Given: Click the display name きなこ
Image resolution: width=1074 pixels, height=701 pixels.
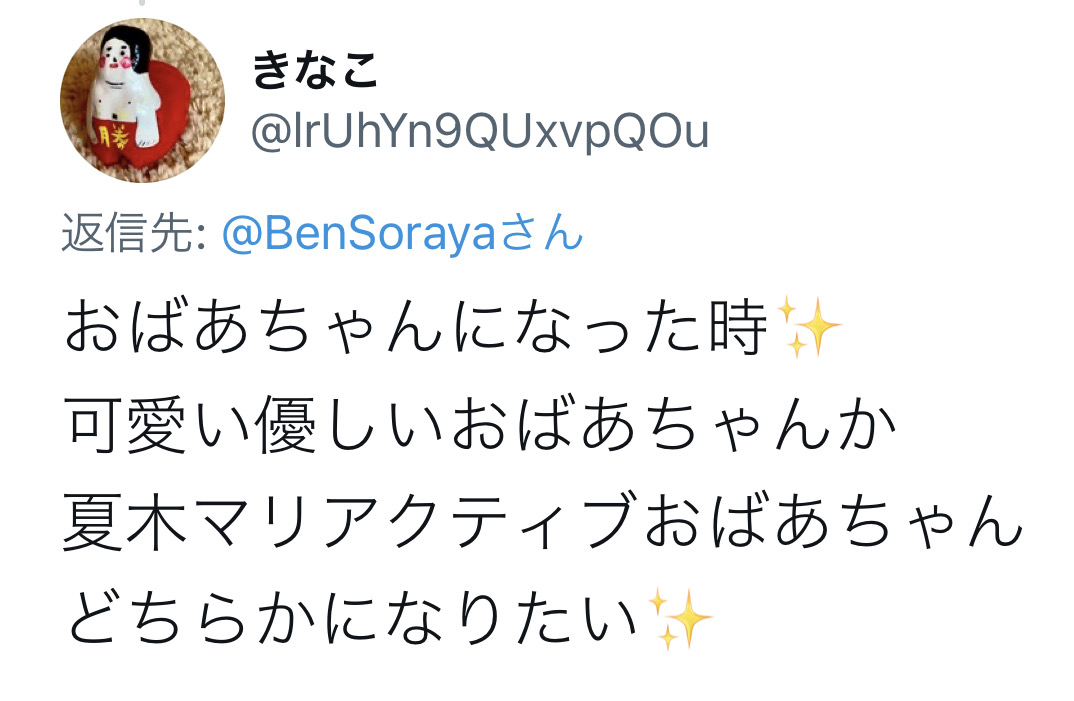Looking at the screenshot, I should click(x=315, y=71).
